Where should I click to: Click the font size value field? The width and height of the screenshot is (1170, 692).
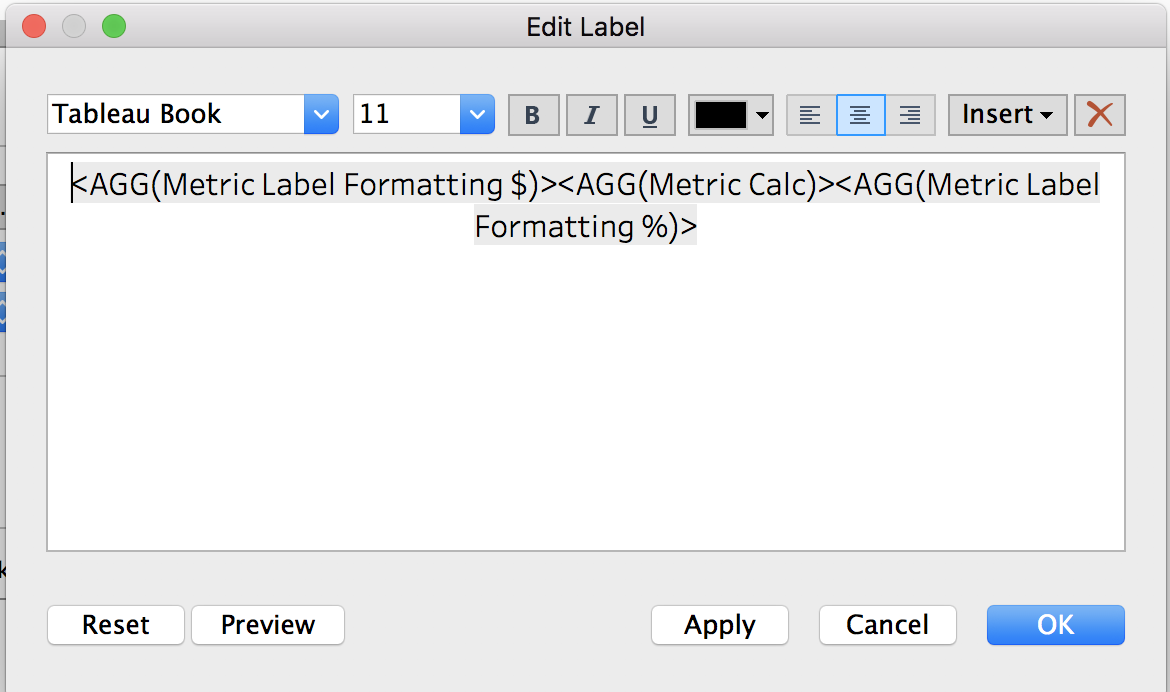[407, 114]
